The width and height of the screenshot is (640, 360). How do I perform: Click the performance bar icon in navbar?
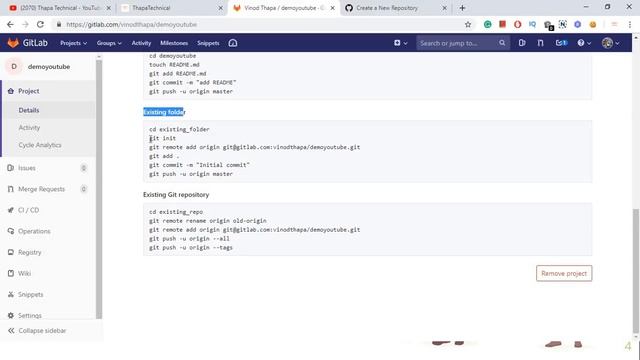coord(233,43)
